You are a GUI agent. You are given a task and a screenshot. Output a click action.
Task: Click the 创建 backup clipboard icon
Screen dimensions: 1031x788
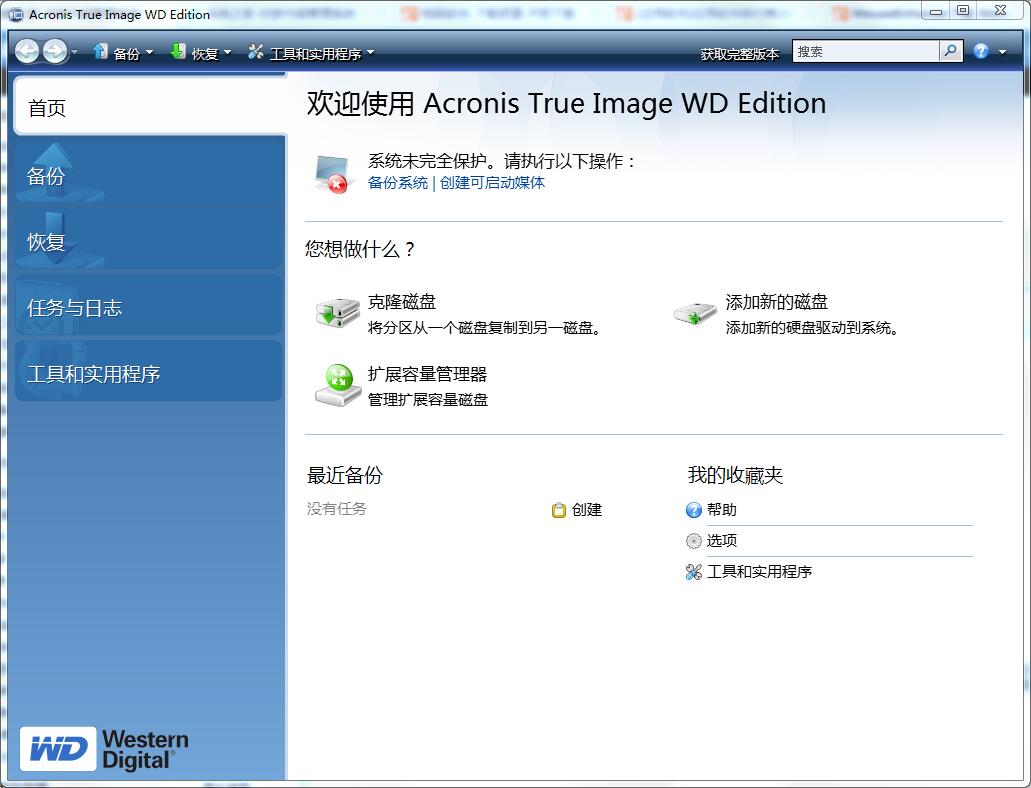pos(558,510)
